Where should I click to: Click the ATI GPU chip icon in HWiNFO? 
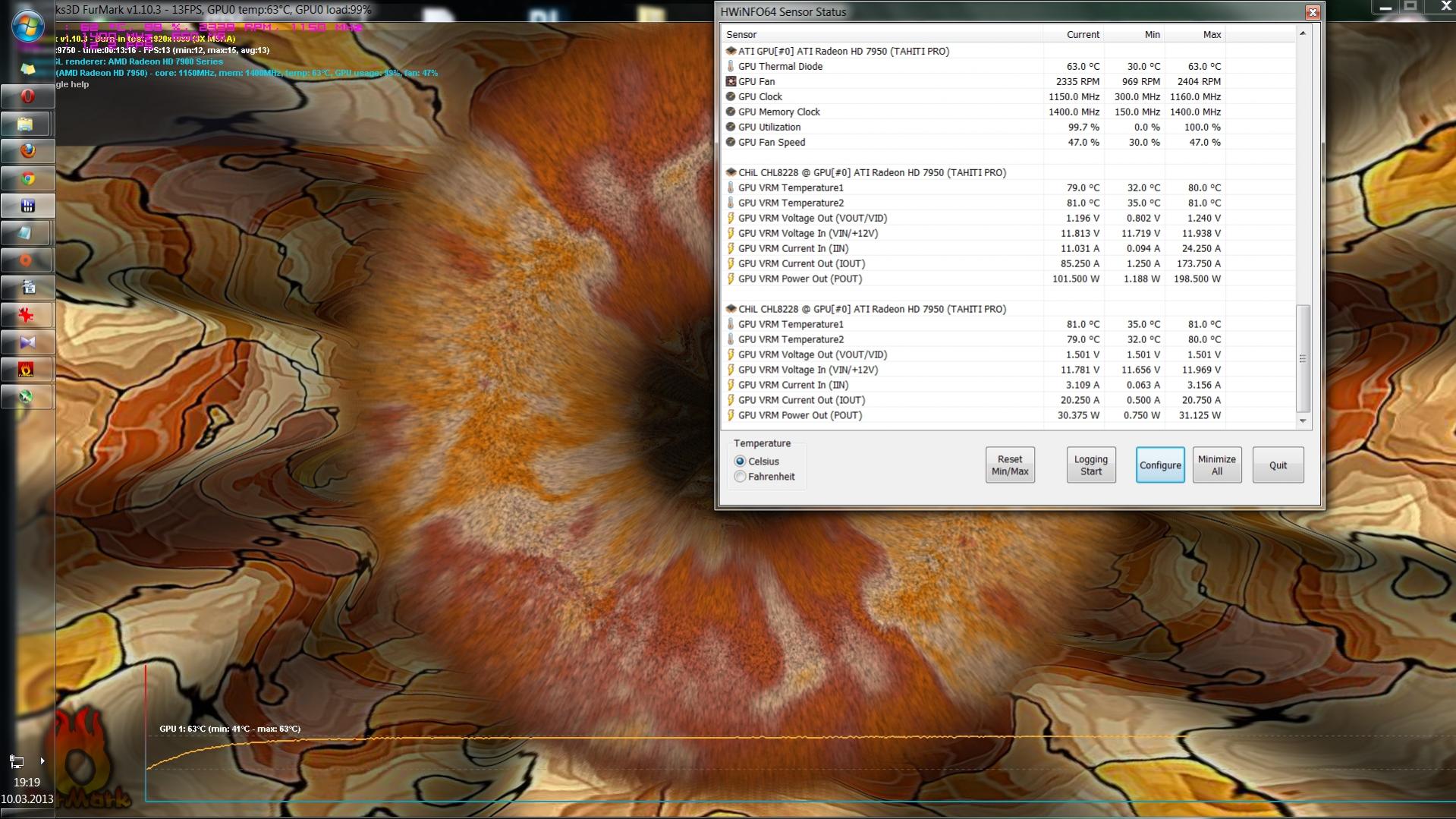point(731,51)
